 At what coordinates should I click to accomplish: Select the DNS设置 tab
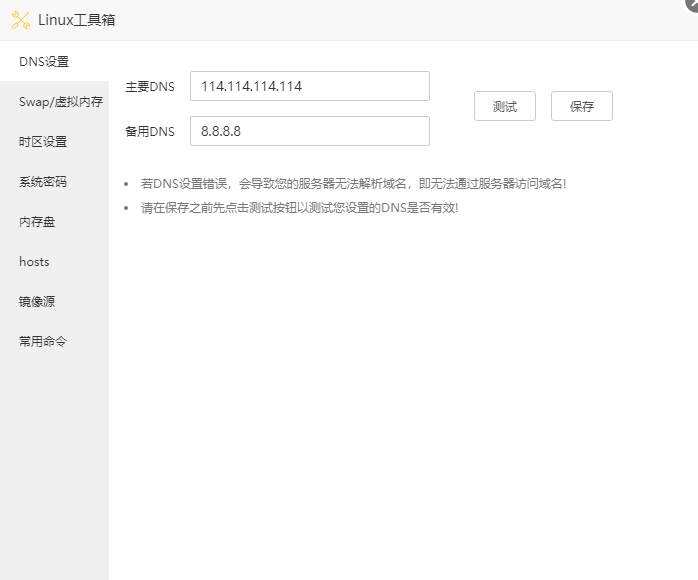click(54, 61)
